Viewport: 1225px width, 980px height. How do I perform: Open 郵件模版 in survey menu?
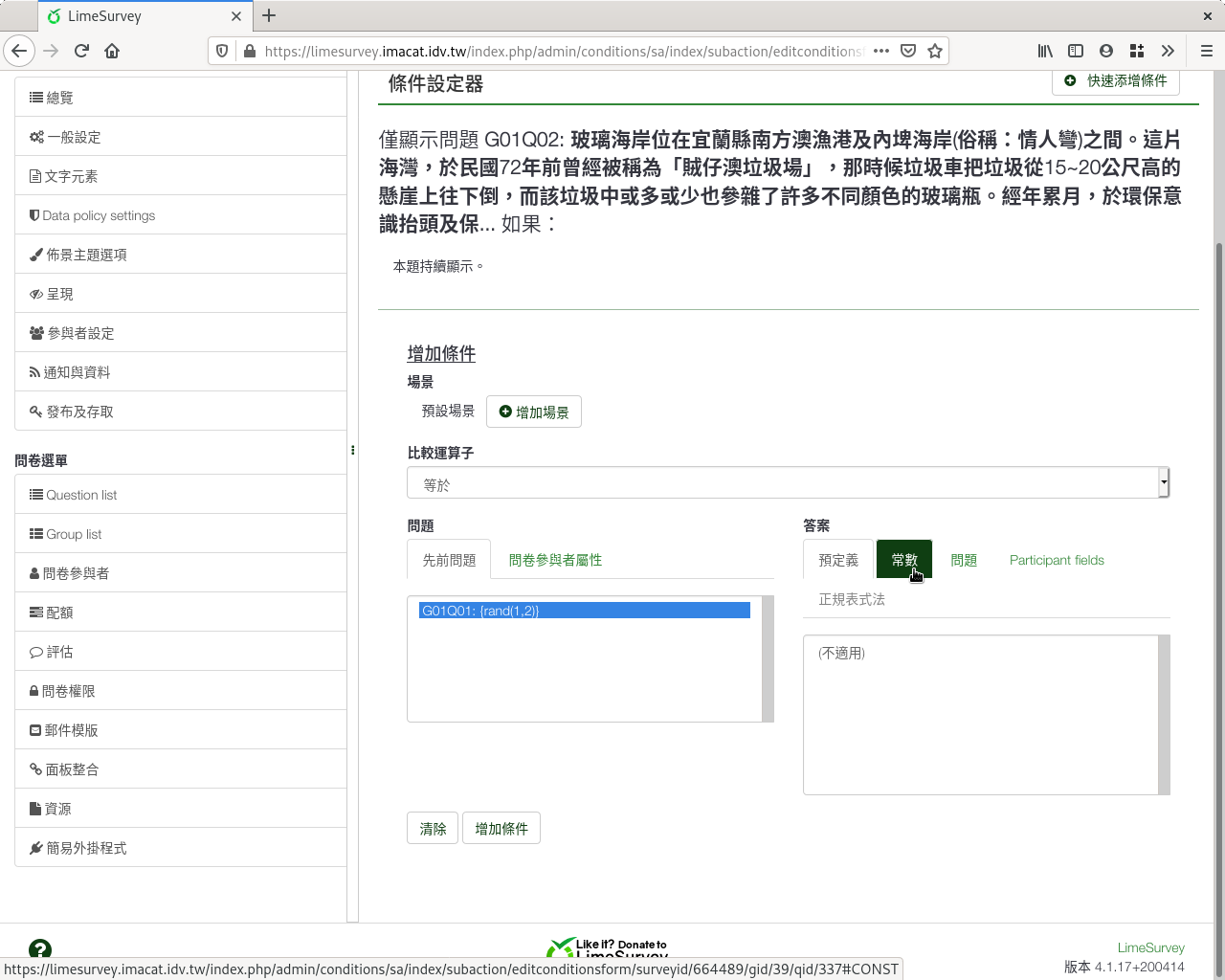click(181, 730)
